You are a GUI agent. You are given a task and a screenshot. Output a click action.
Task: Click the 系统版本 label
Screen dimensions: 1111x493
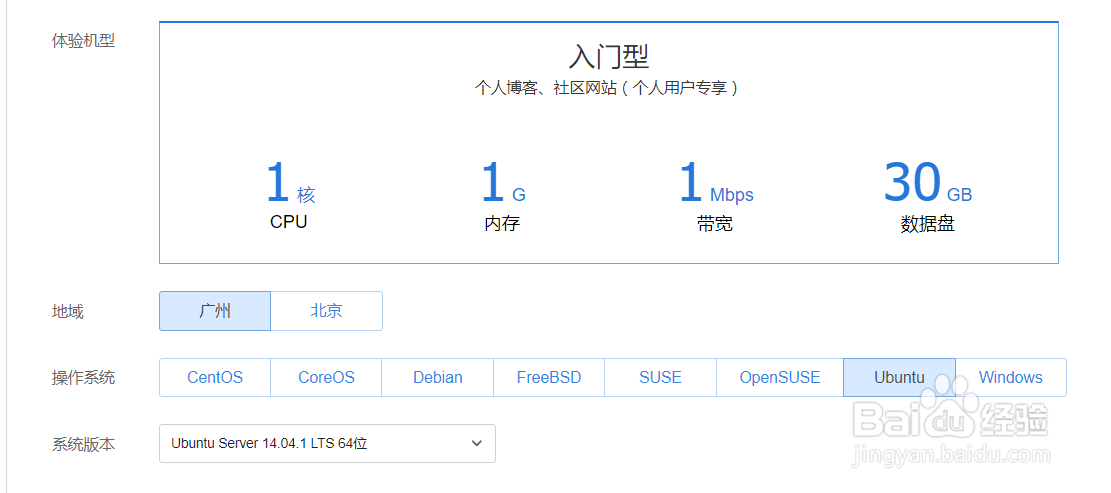coord(83,444)
